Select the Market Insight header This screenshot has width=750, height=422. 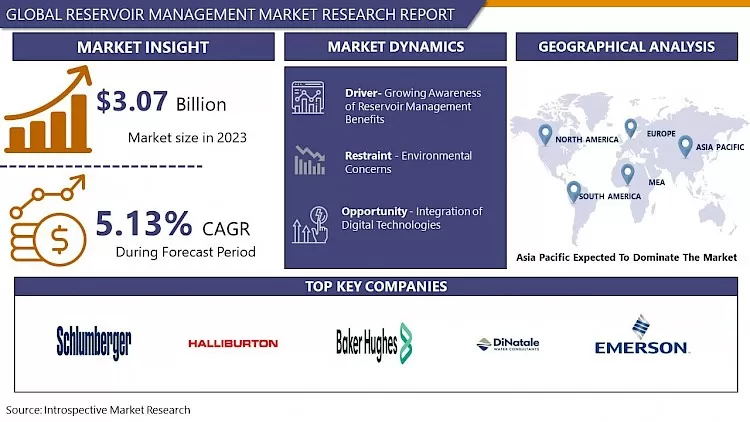coord(143,47)
